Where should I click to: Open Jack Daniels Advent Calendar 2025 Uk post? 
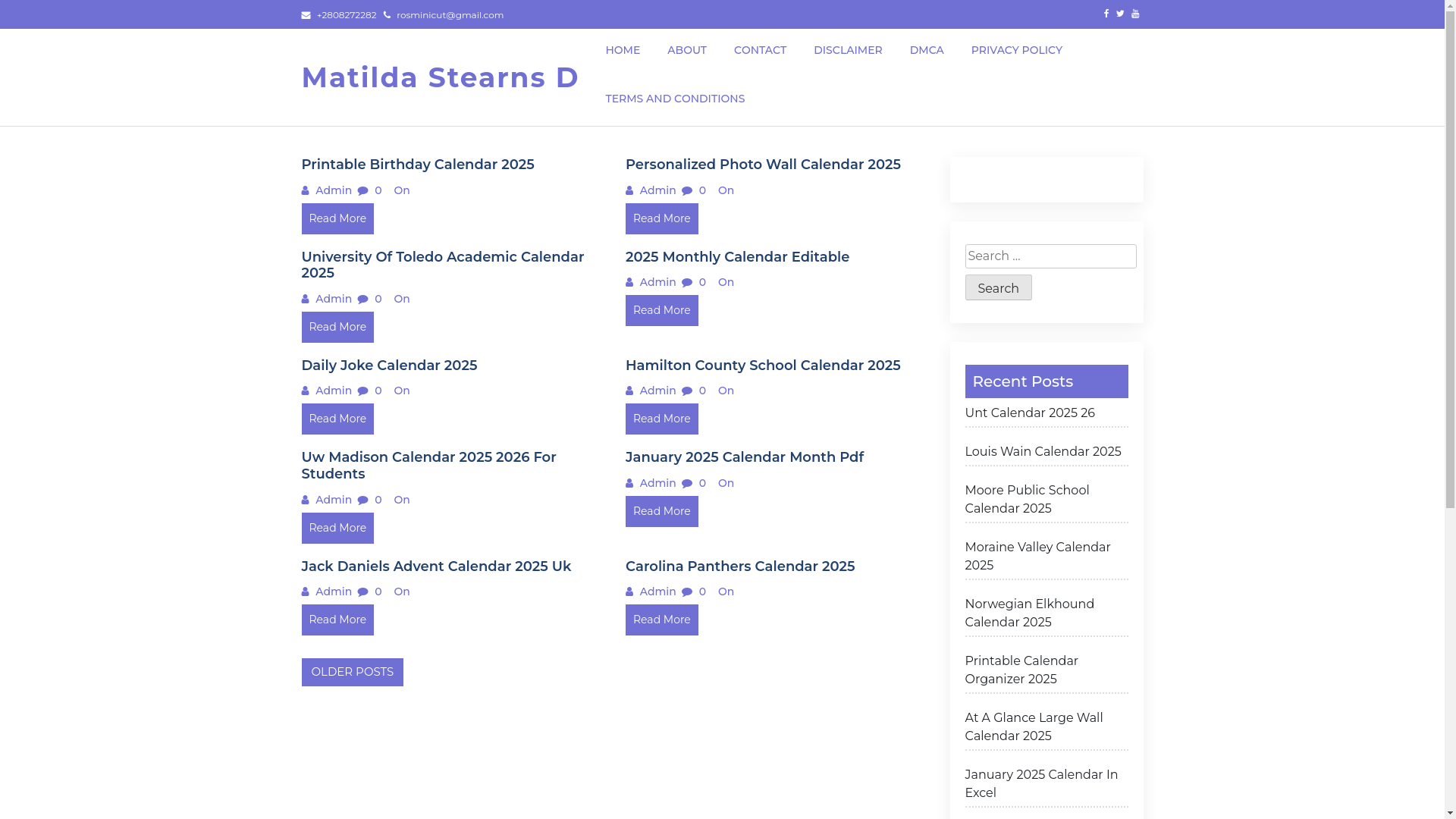(436, 566)
